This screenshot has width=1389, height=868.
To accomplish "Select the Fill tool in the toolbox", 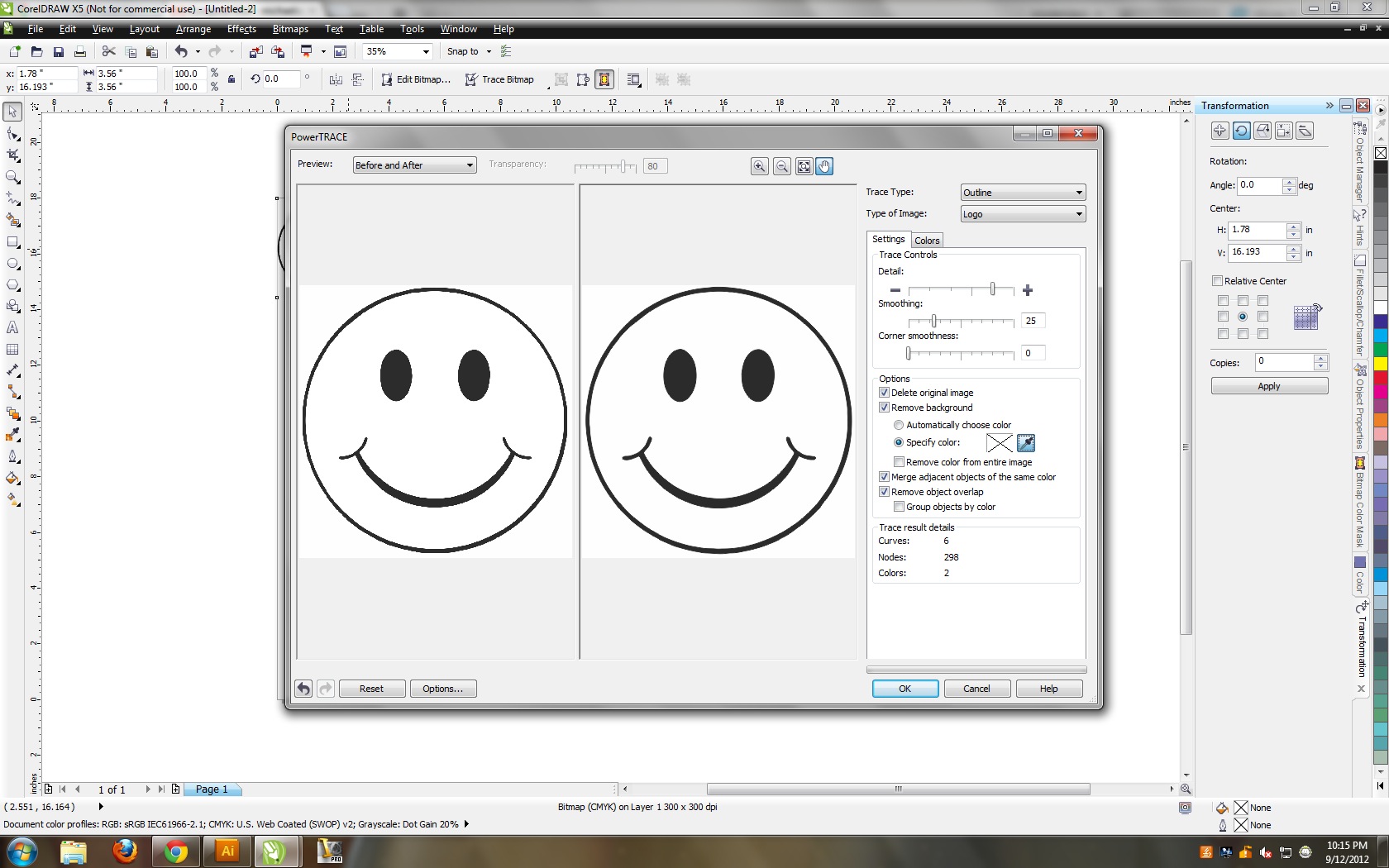I will point(12,478).
